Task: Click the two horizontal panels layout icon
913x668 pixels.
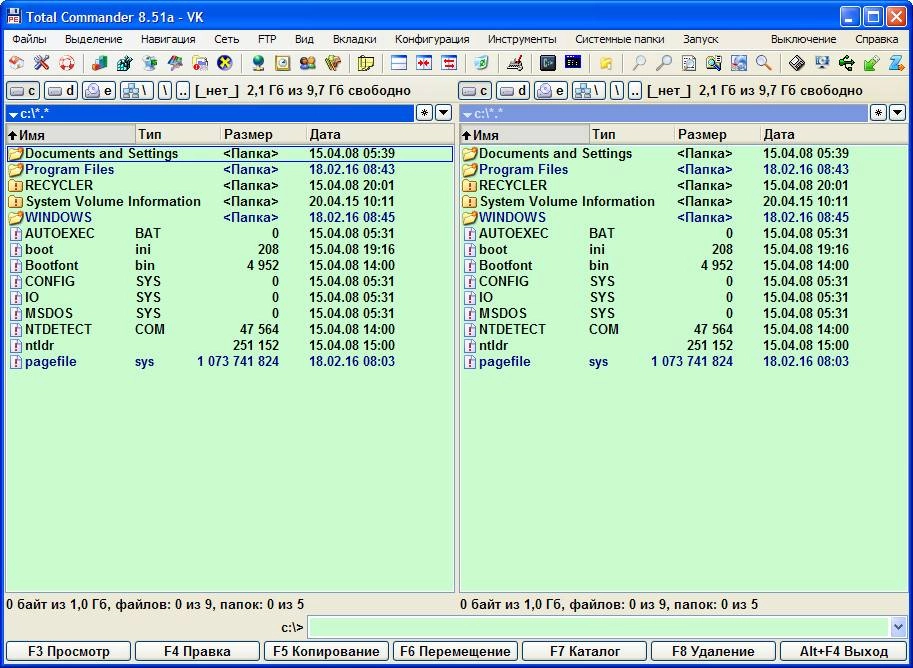Action: pyautogui.click(x=399, y=62)
